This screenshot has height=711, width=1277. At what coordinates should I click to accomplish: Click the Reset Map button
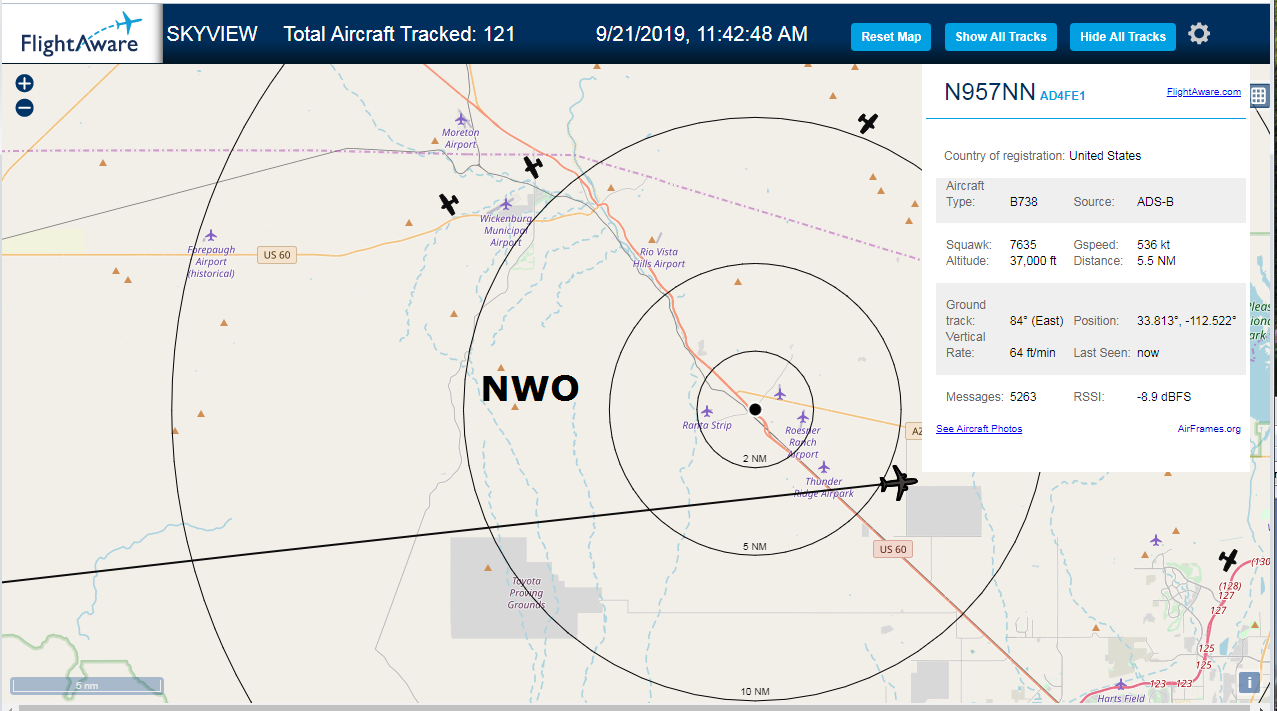[891, 36]
